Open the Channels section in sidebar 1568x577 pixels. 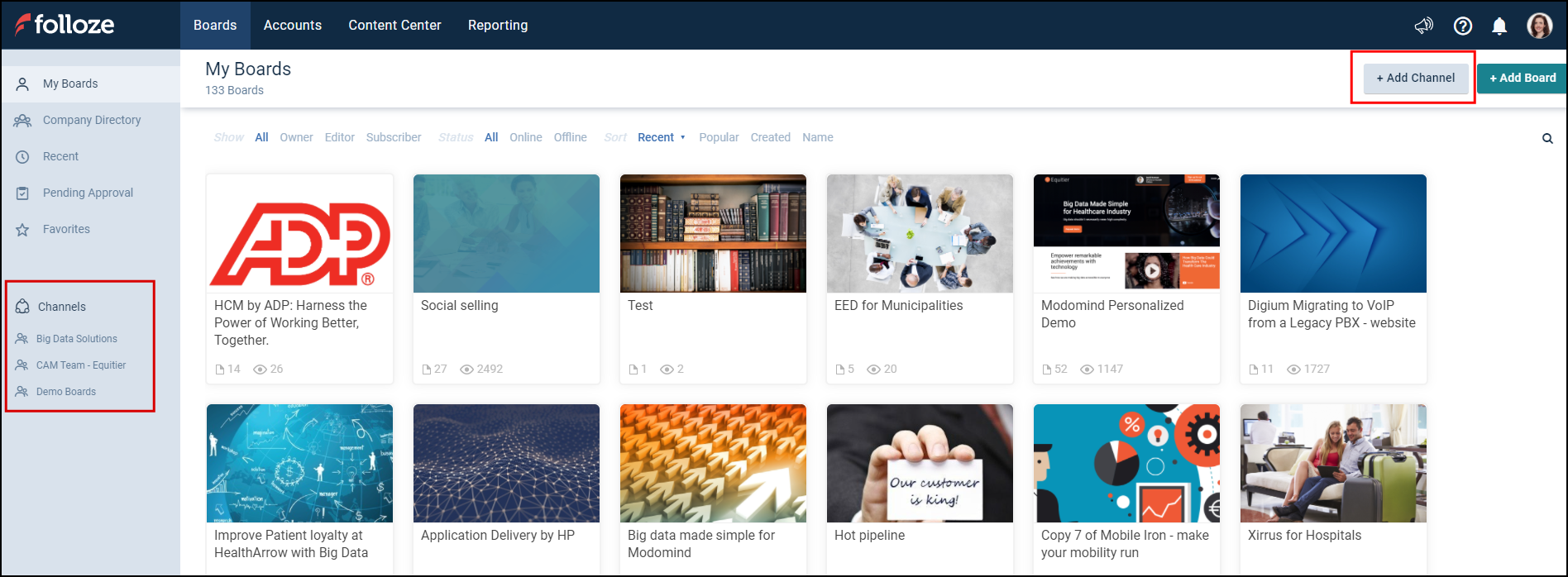click(61, 307)
